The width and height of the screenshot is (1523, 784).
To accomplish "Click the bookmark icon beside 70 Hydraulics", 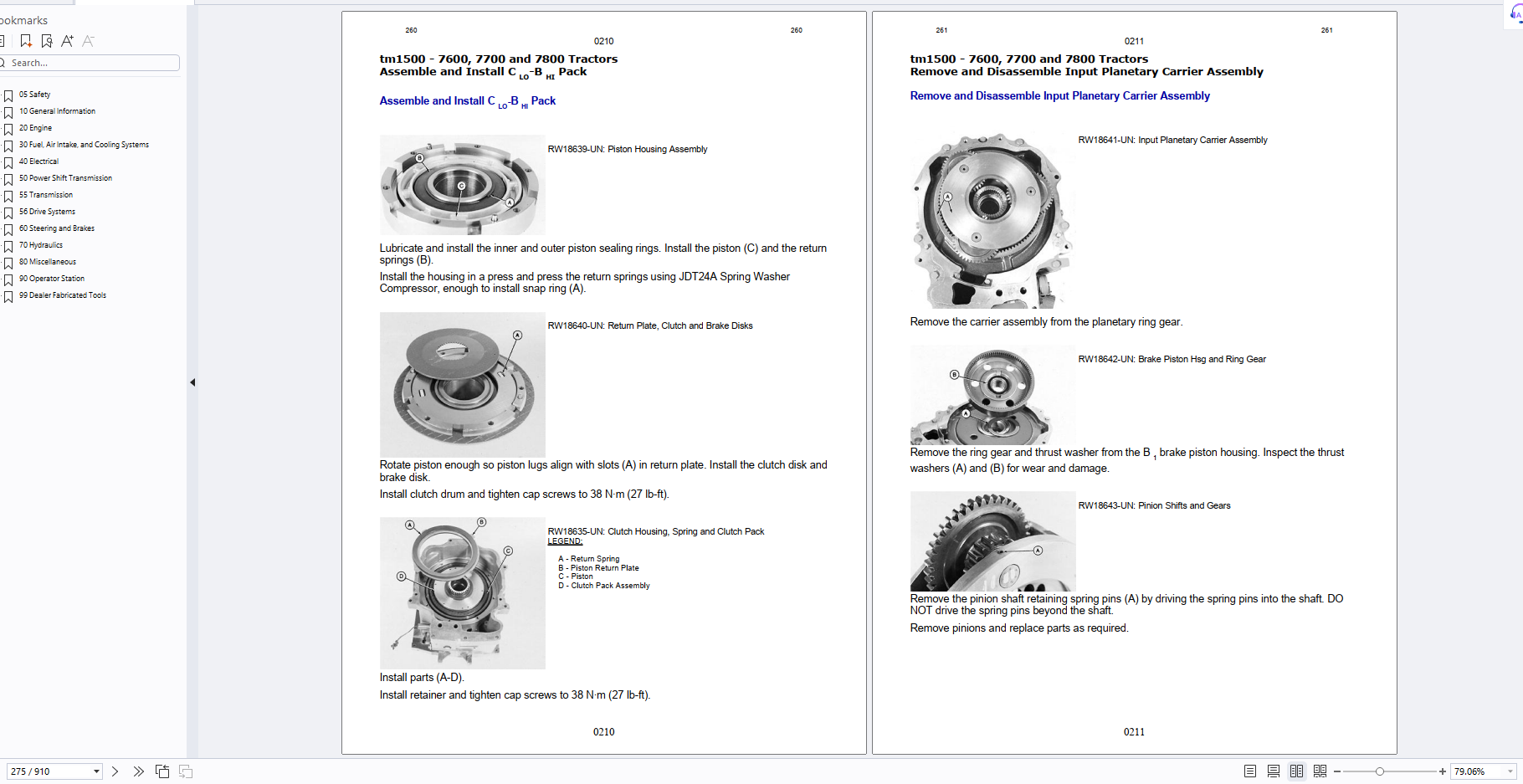I will (8, 247).
